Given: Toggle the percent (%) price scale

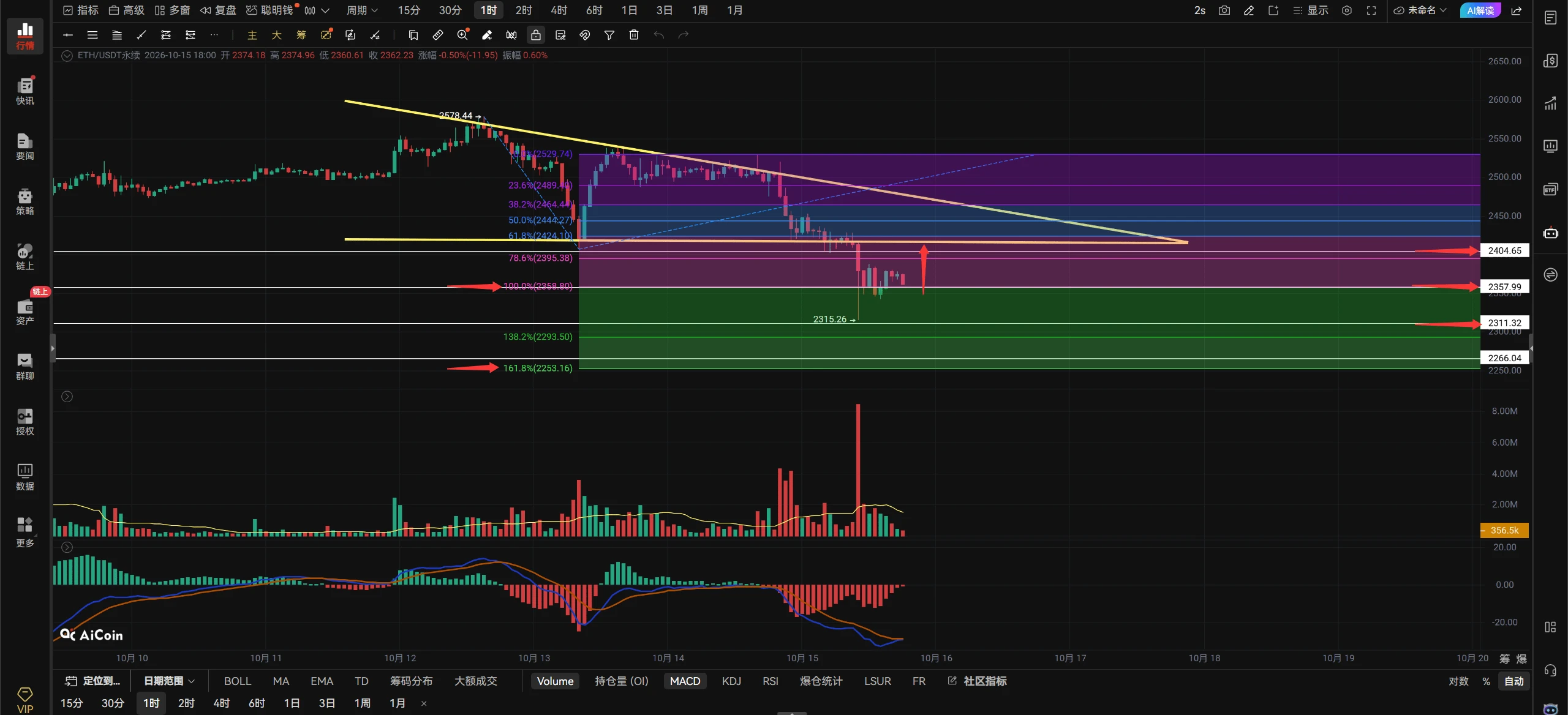Looking at the screenshot, I should [x=1486, y=681].
